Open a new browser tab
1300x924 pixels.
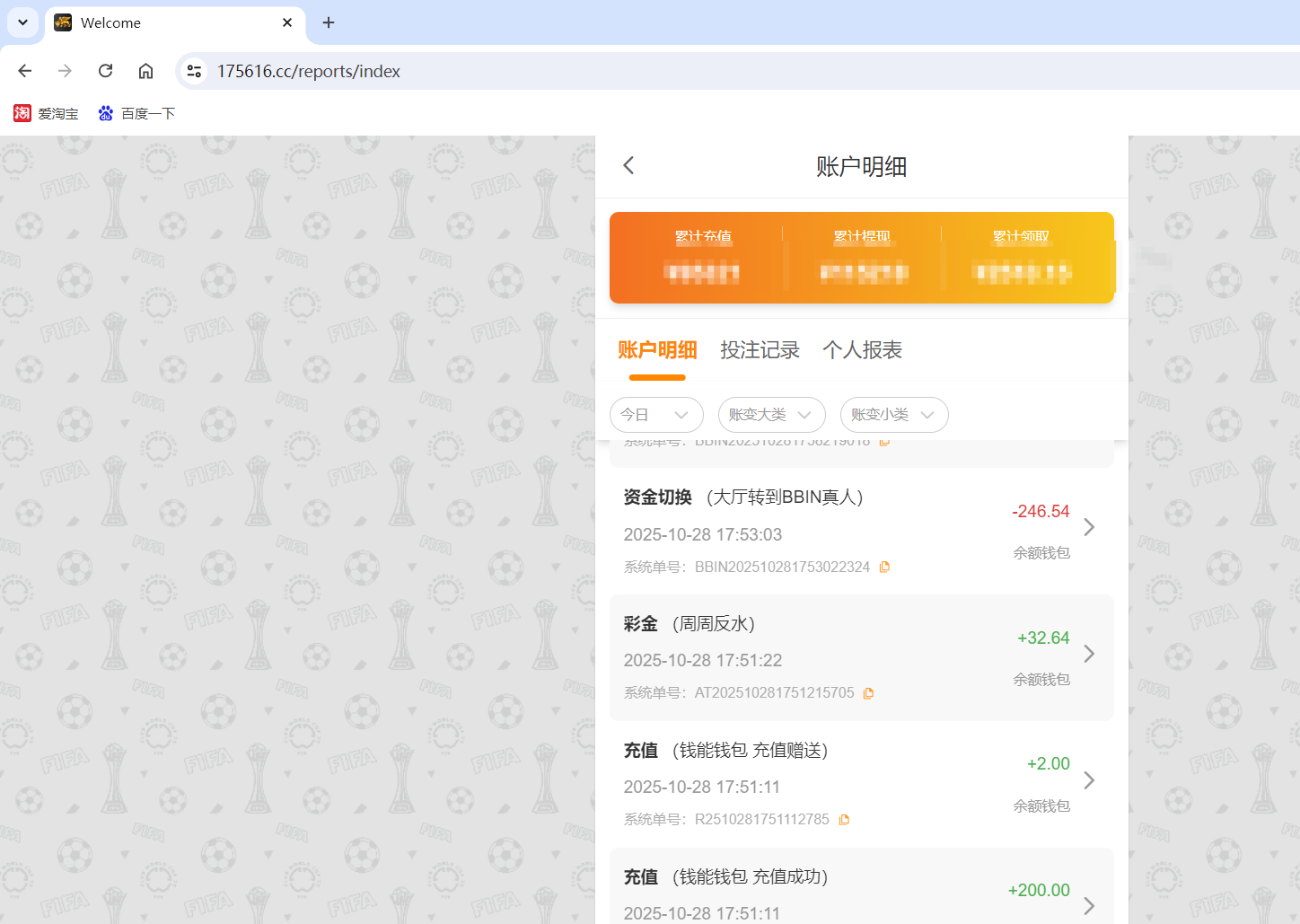tap(328, 22)
